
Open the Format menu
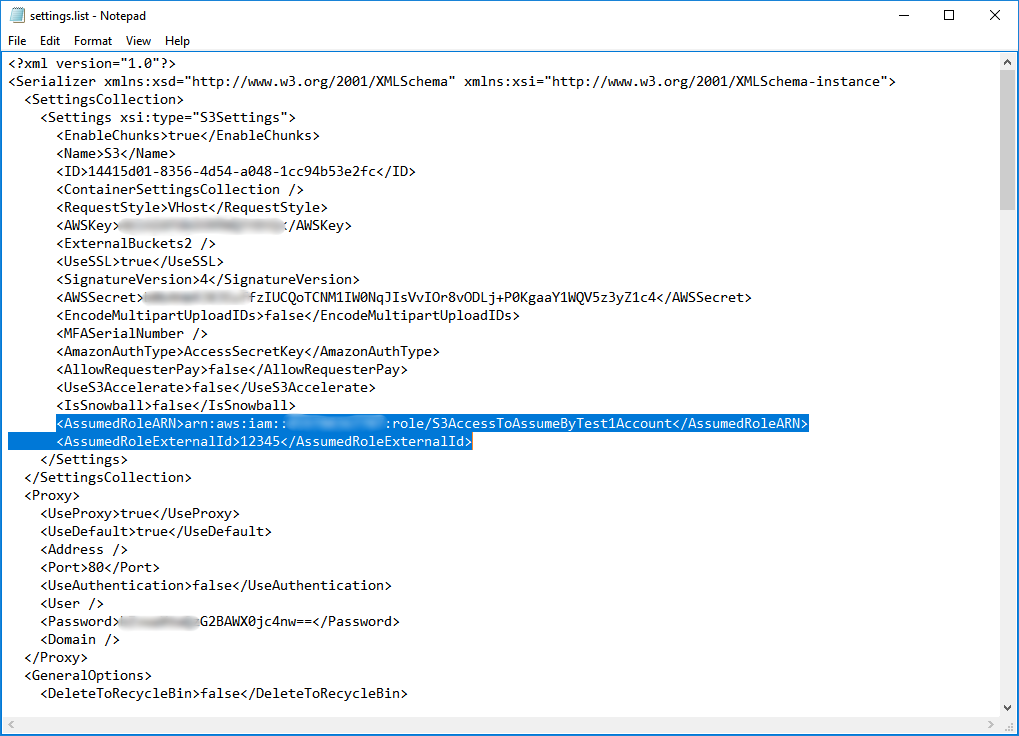[93, 41]
